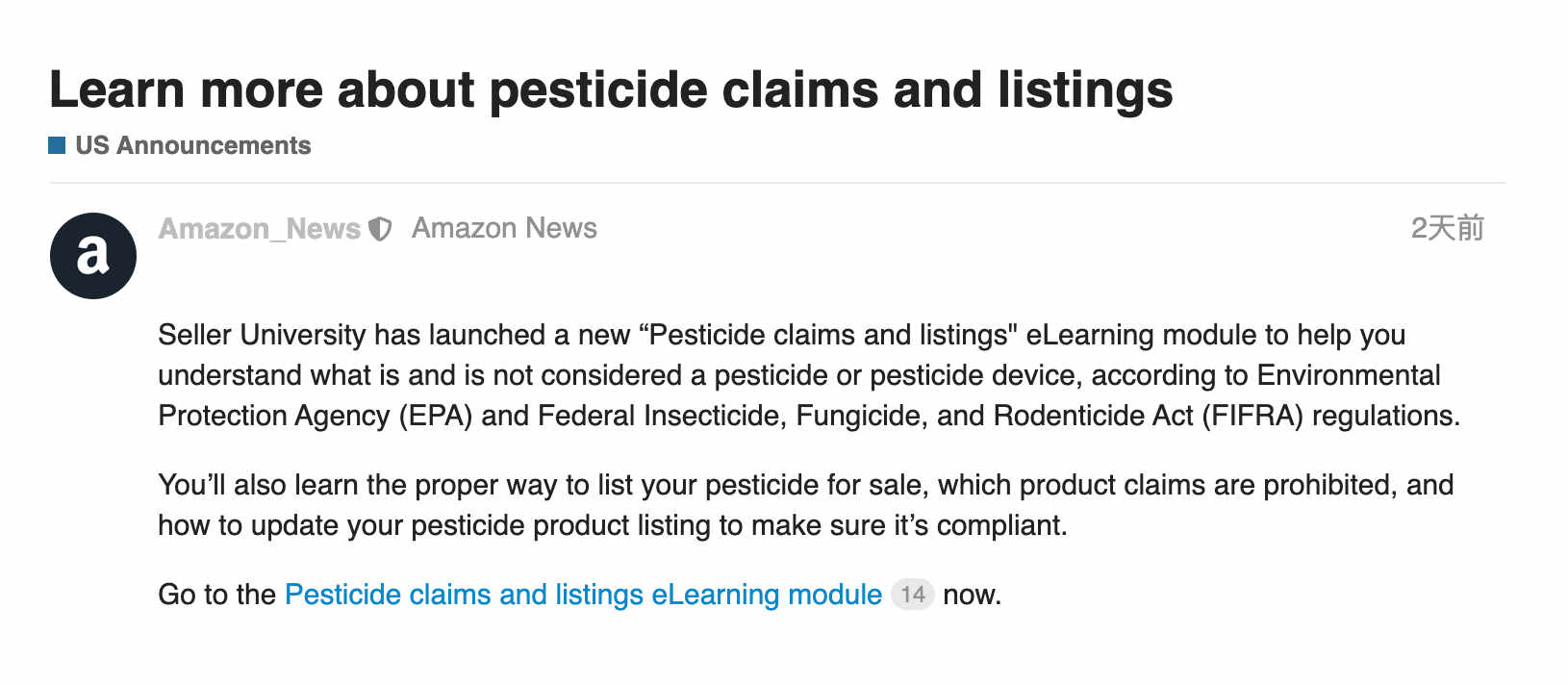Click the word 'now.' after the badge
The image size is (1568, 685).
(973, 596)
